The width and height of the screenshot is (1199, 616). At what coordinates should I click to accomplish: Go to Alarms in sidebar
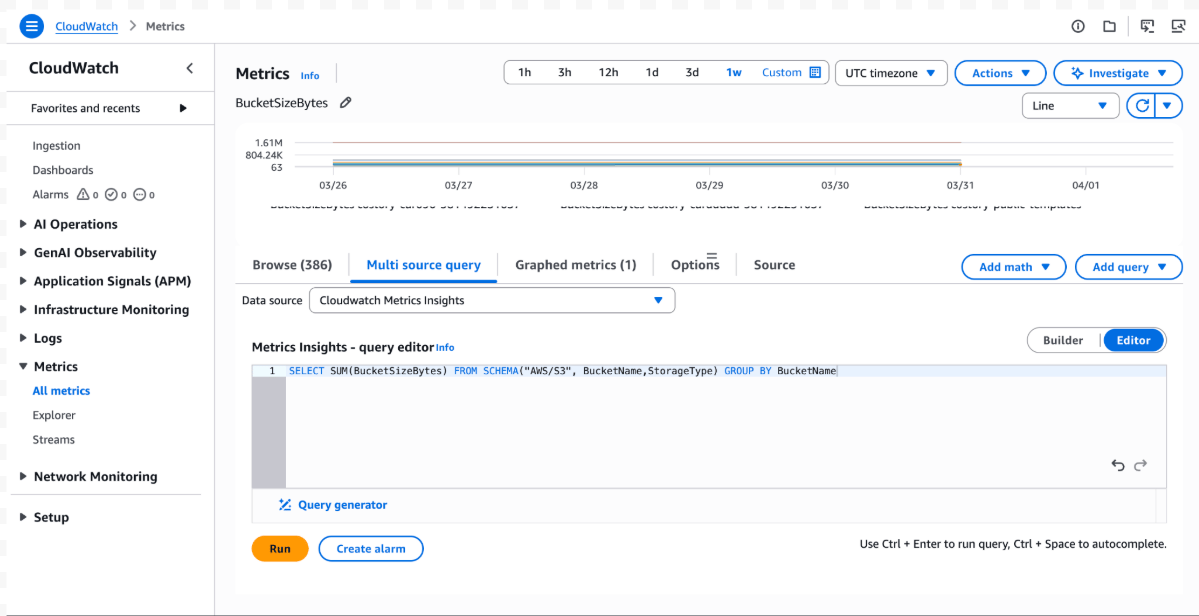(50, 195)
